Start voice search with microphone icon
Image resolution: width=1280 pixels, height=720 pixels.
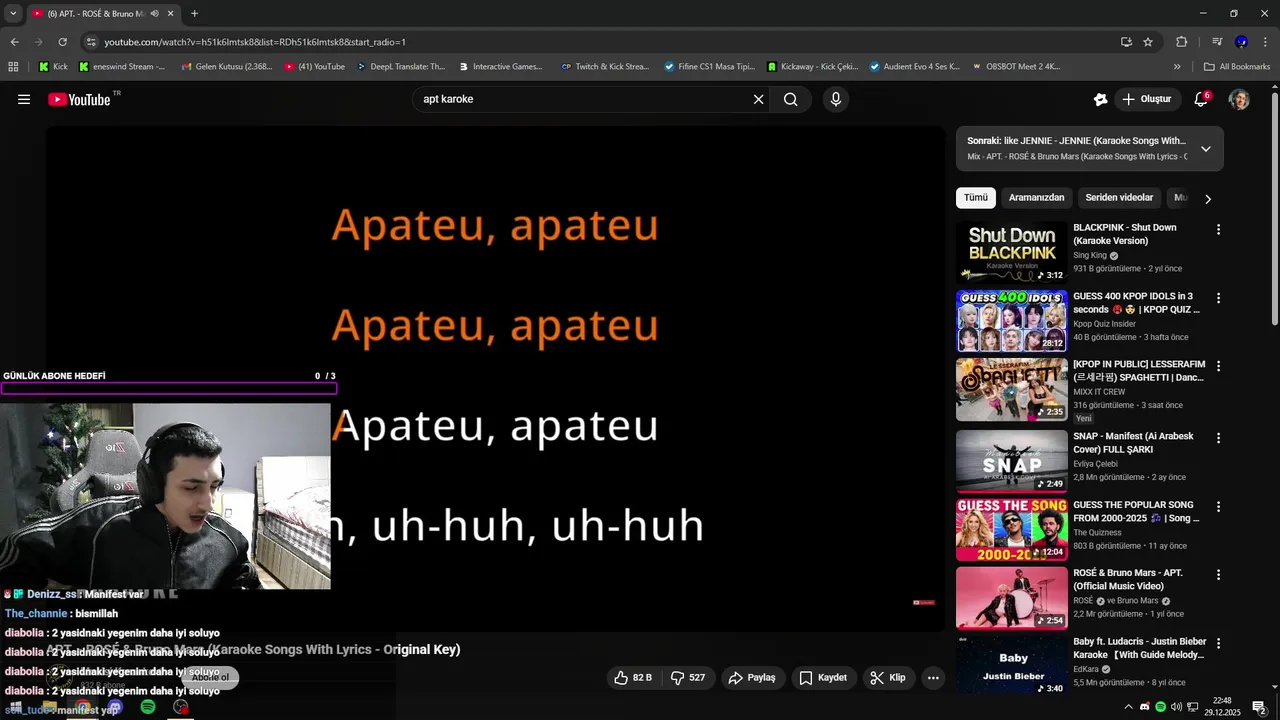tap(836, 99)
